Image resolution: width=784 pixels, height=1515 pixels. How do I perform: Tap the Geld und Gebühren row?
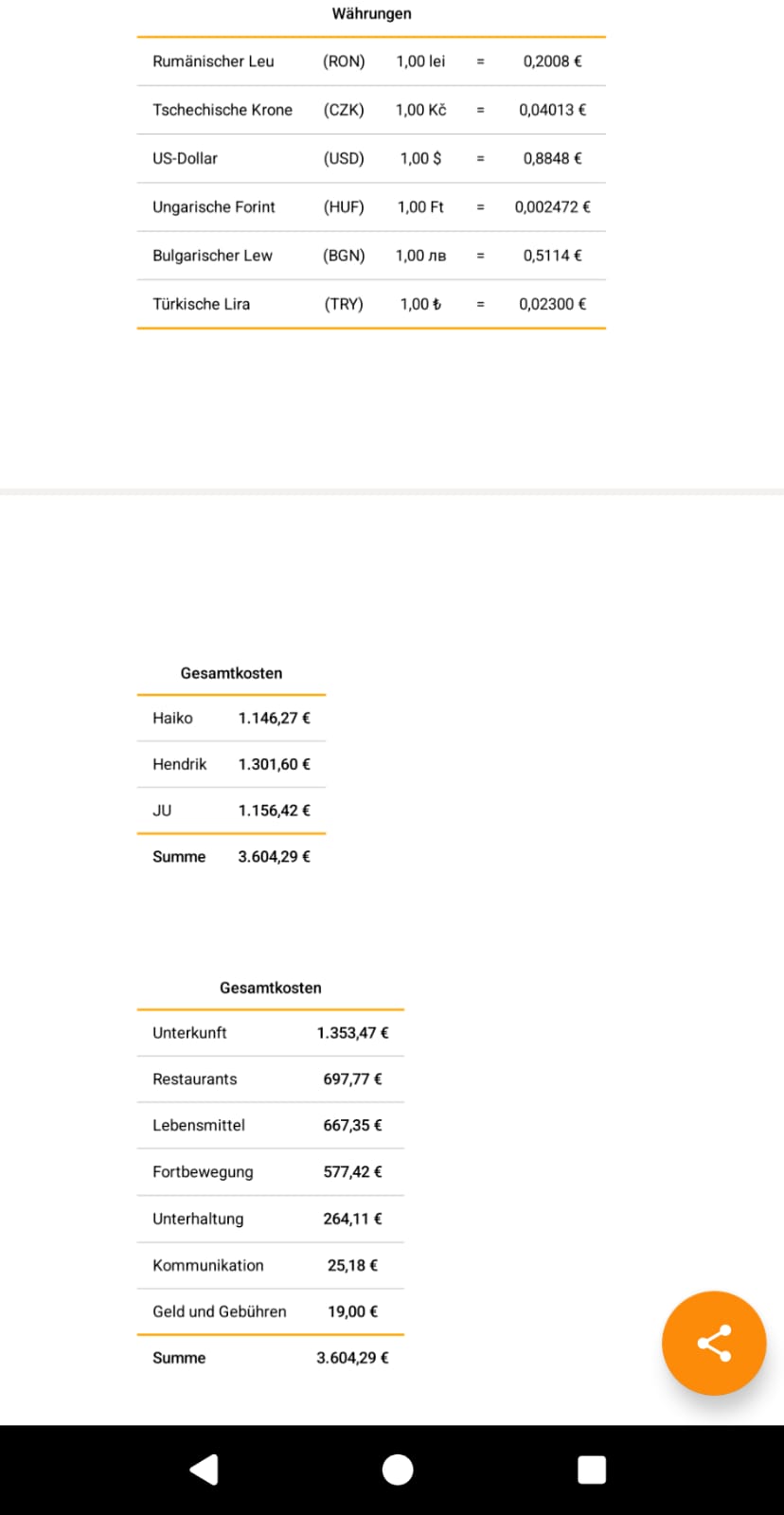270,1311
